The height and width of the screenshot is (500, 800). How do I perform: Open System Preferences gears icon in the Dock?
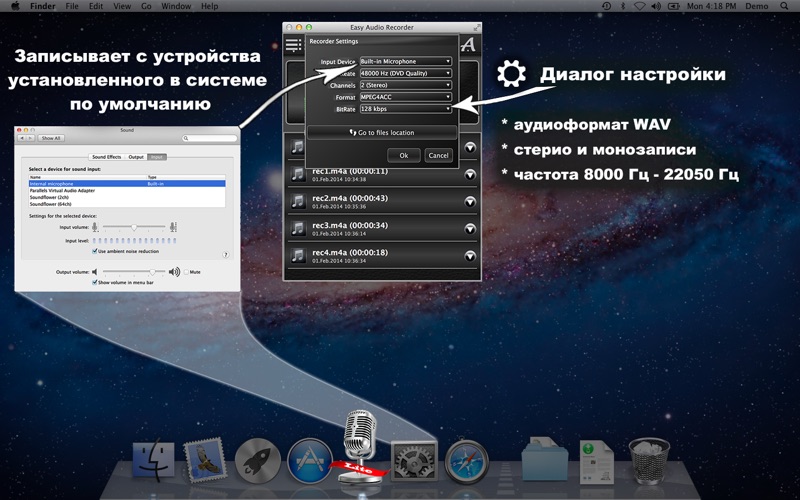click(x=414, y=461)
